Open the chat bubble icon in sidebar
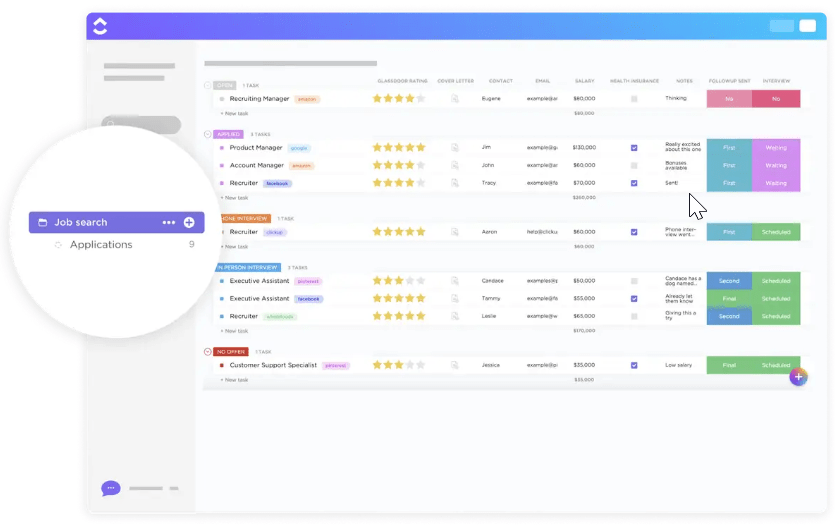Screen dimensions: 835x531 (x=111, y=488)
